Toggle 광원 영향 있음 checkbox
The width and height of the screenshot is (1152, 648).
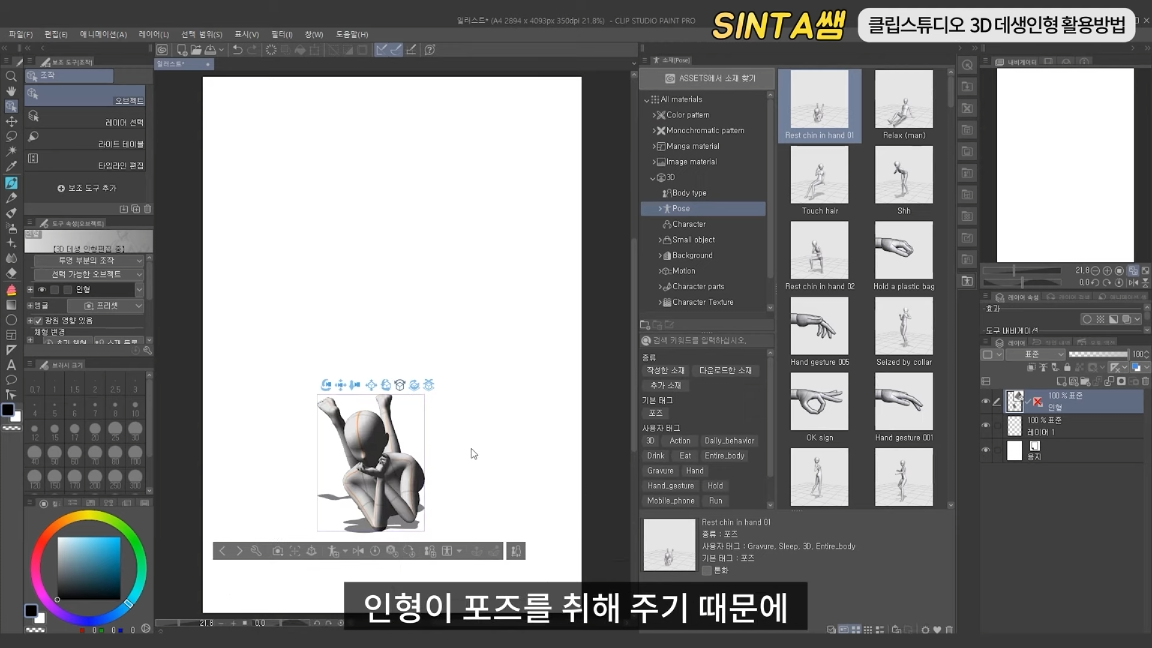[39, 321]
